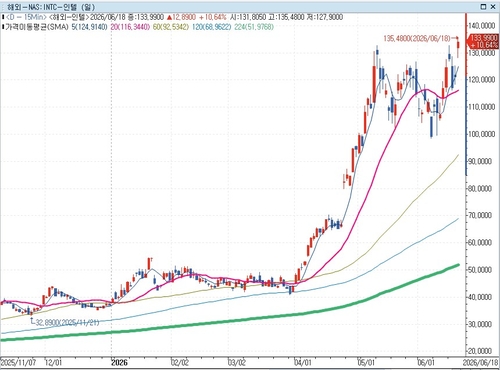Click the change value ▲12,8900
Image resolution: width=500 pixels, height=370 pixels.
(181, 17)
